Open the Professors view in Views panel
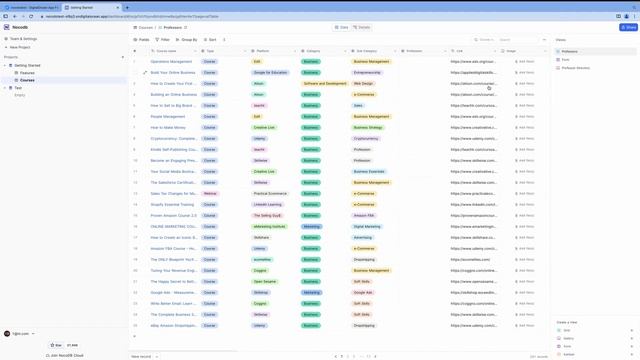This screenshot has height=360, width=640. pyautogui.click(x=595, y=51)
